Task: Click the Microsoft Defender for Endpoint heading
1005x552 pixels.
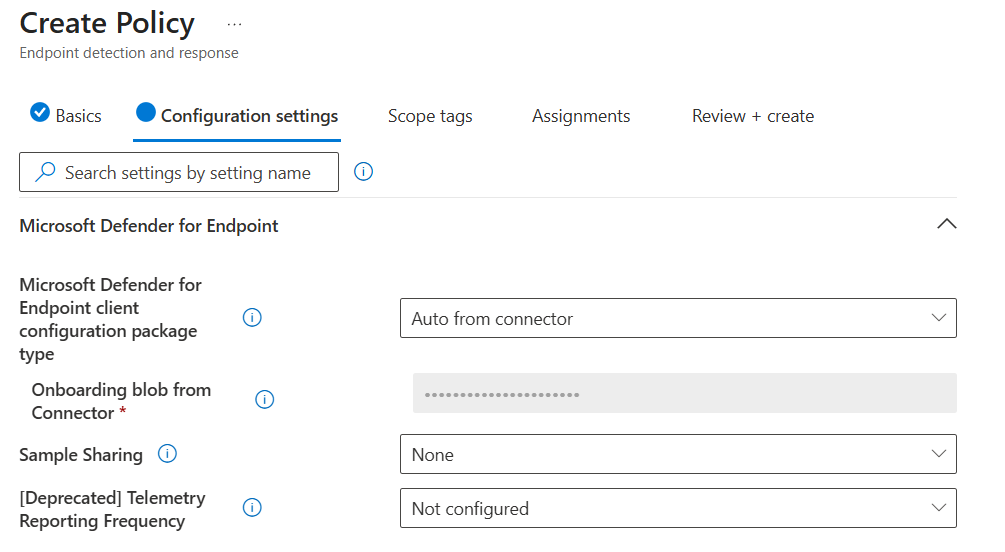Action: pyautogui.click(x=149, y=226)
